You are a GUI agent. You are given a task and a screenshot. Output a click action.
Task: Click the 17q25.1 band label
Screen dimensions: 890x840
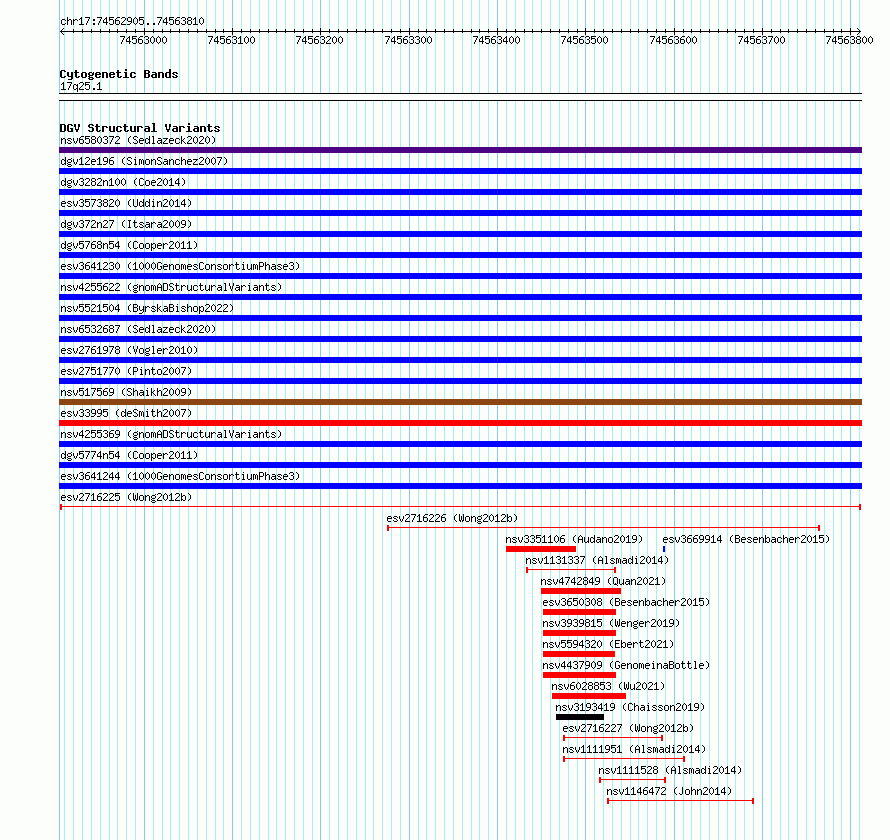coord(81,86)
